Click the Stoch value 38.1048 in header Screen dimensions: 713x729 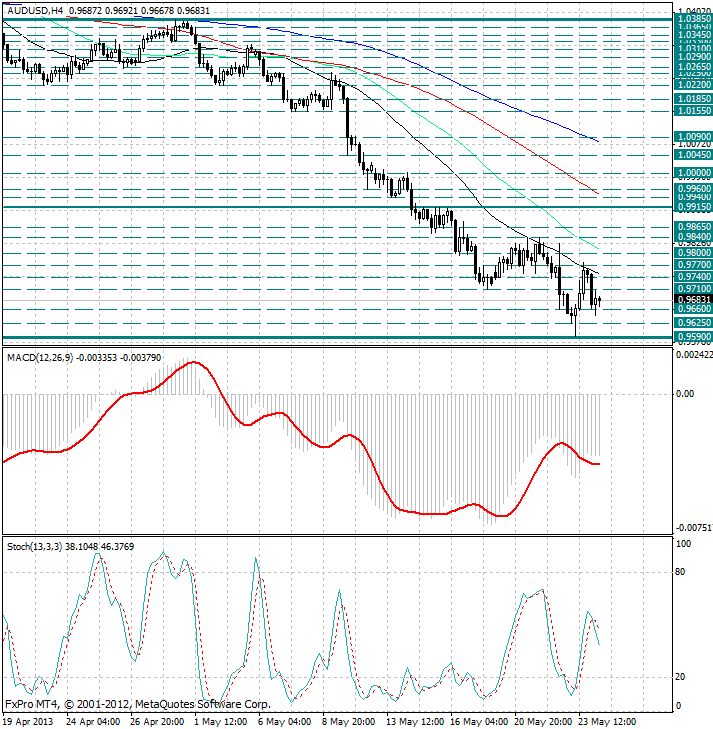pos(81,547)
